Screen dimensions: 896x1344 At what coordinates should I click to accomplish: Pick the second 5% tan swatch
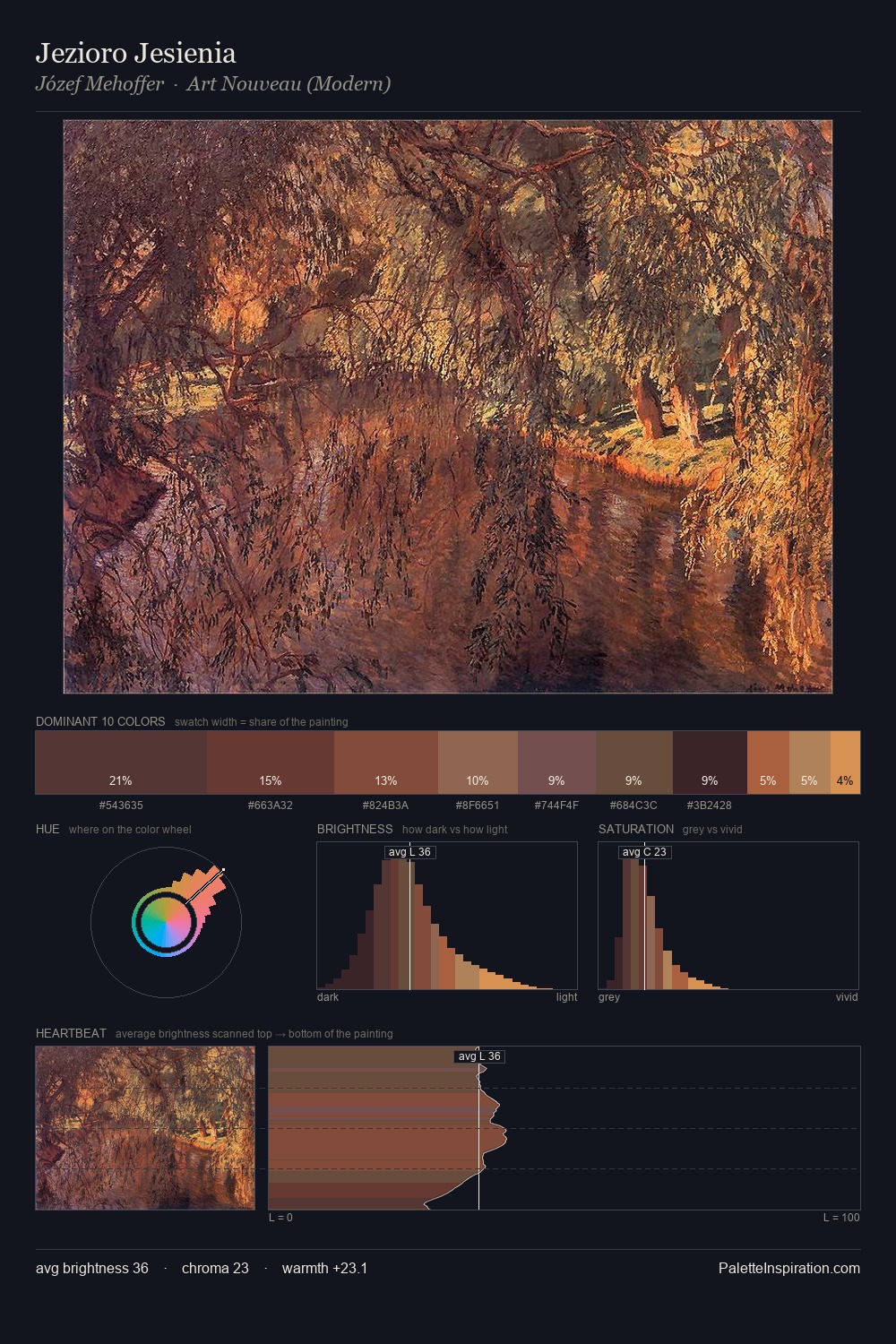coord(809,762)
